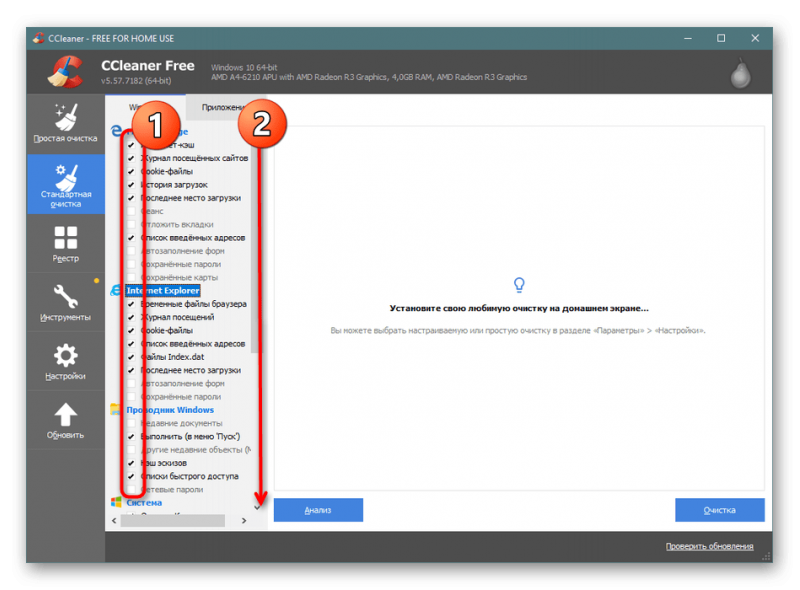This screenshot has width=800, height=590.
Task: Open the Настройки settings section
Action: (65, 361)
